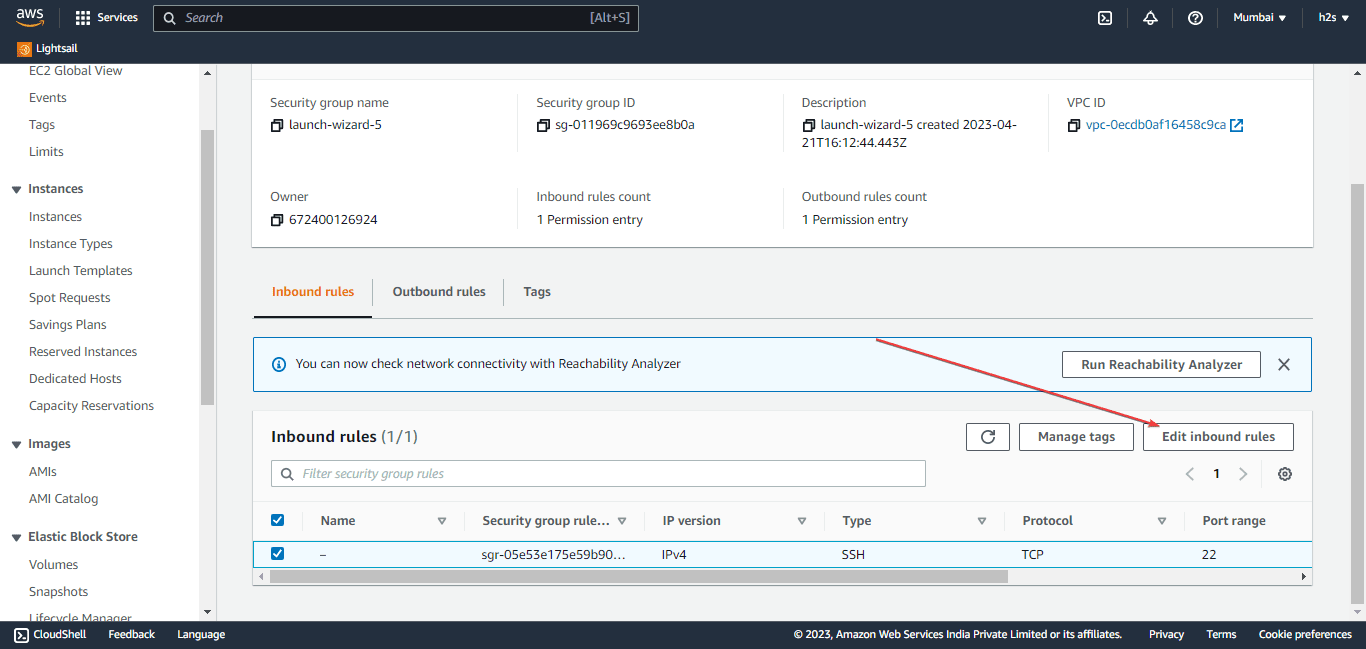Sort by Protocol column arrow

[x=1162, y=521]
